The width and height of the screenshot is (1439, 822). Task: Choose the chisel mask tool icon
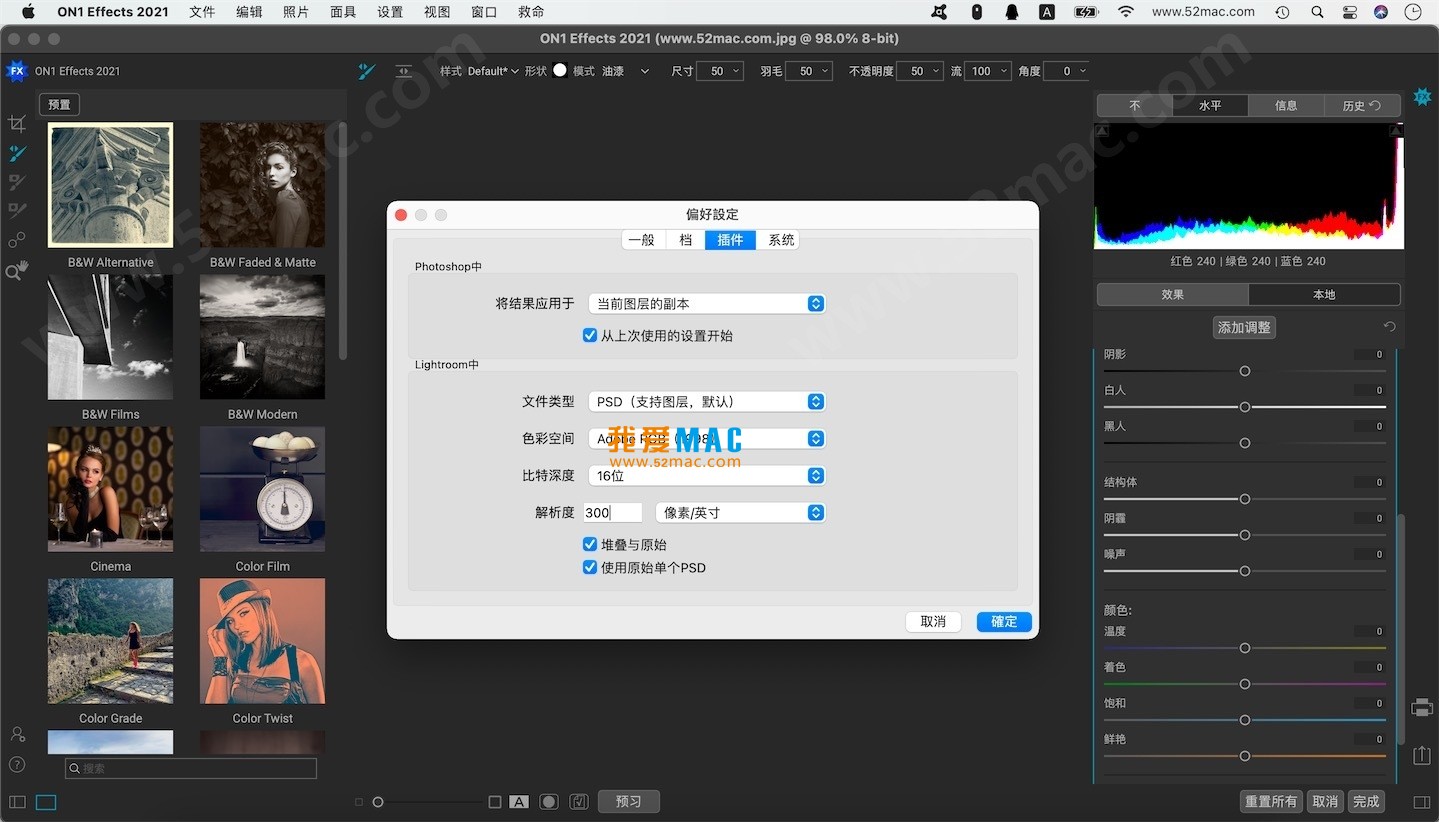[x=17, y=211]
